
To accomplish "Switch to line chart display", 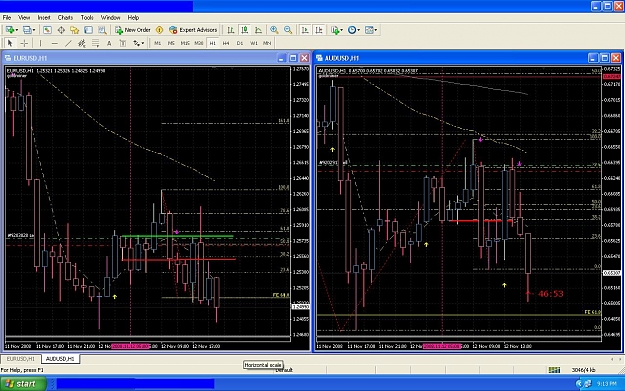I will 258,30.
